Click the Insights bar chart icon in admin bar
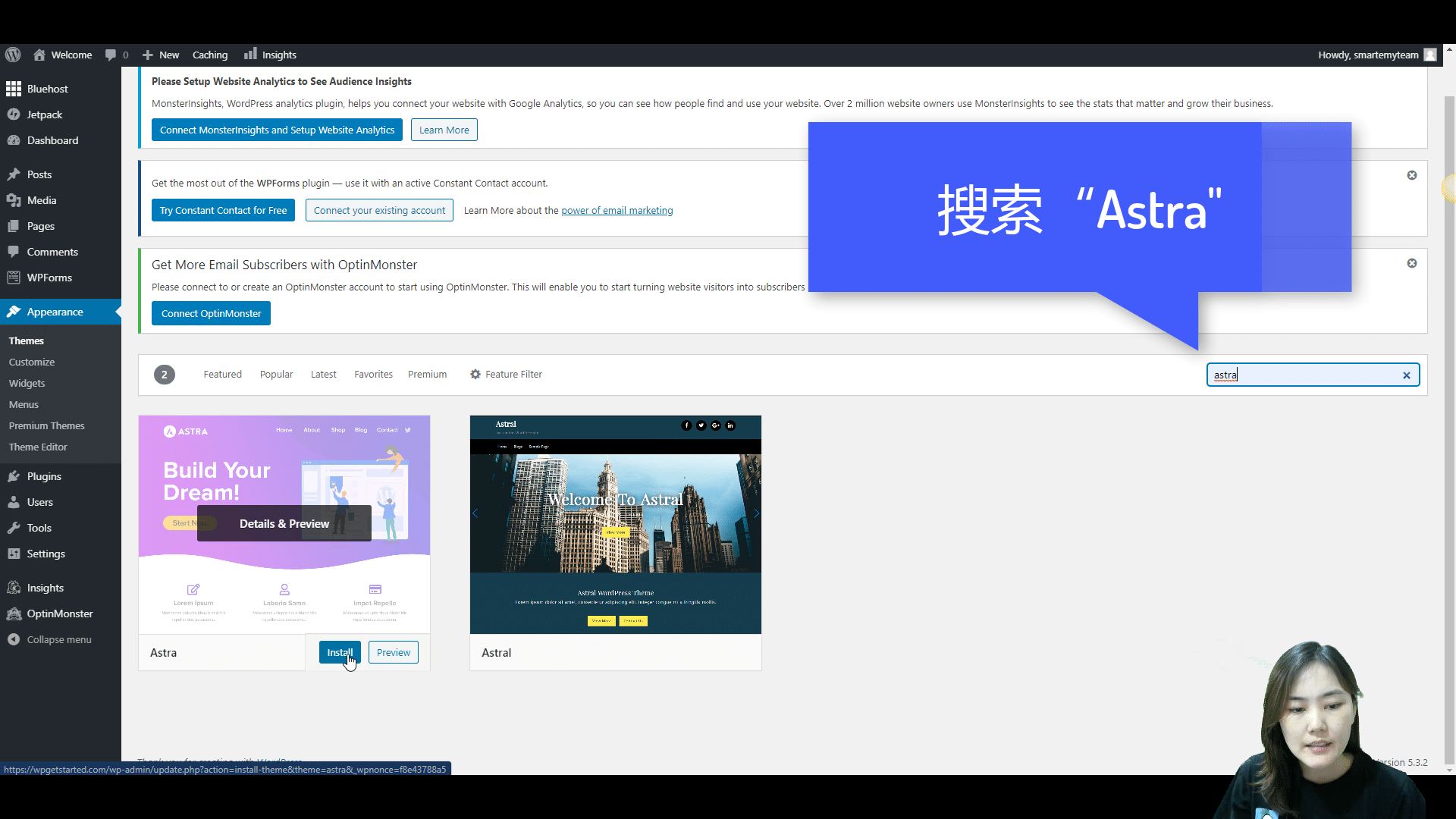 point(250,54)
